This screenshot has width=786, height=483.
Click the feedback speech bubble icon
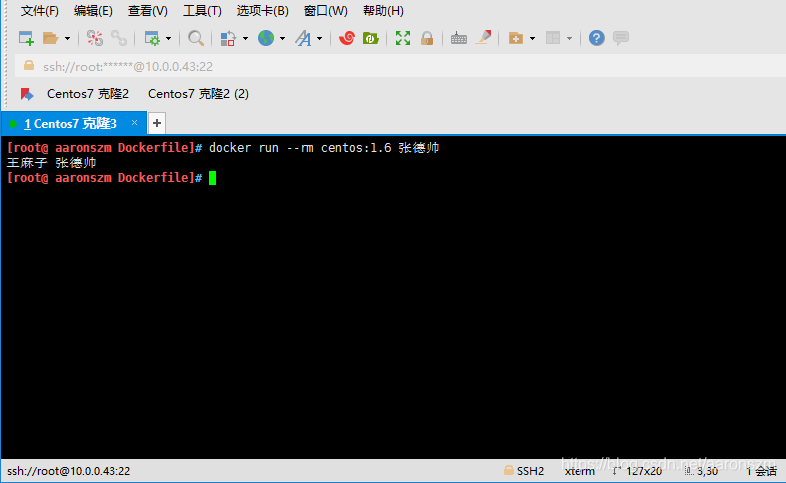621,38
